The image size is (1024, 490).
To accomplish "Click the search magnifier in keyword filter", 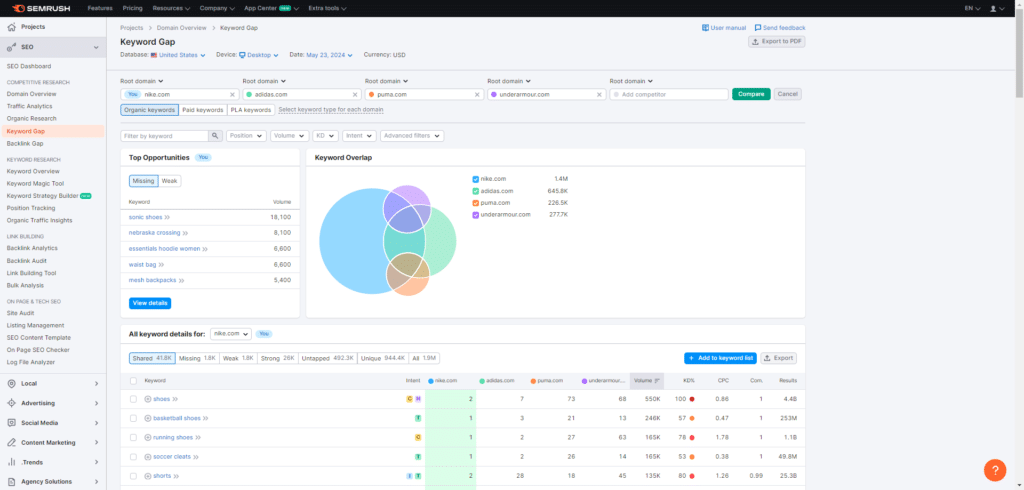I will (215, 135).
